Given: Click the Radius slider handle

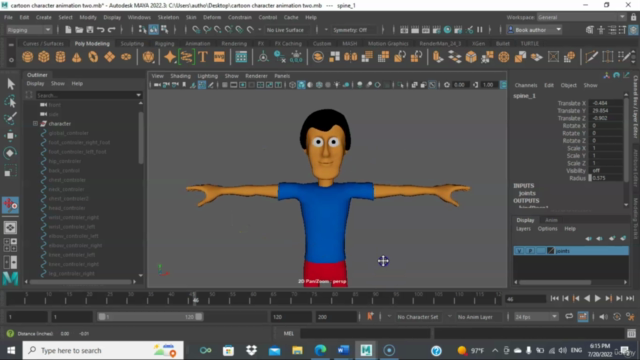Looking at the screenshot, I should point(590,178).
